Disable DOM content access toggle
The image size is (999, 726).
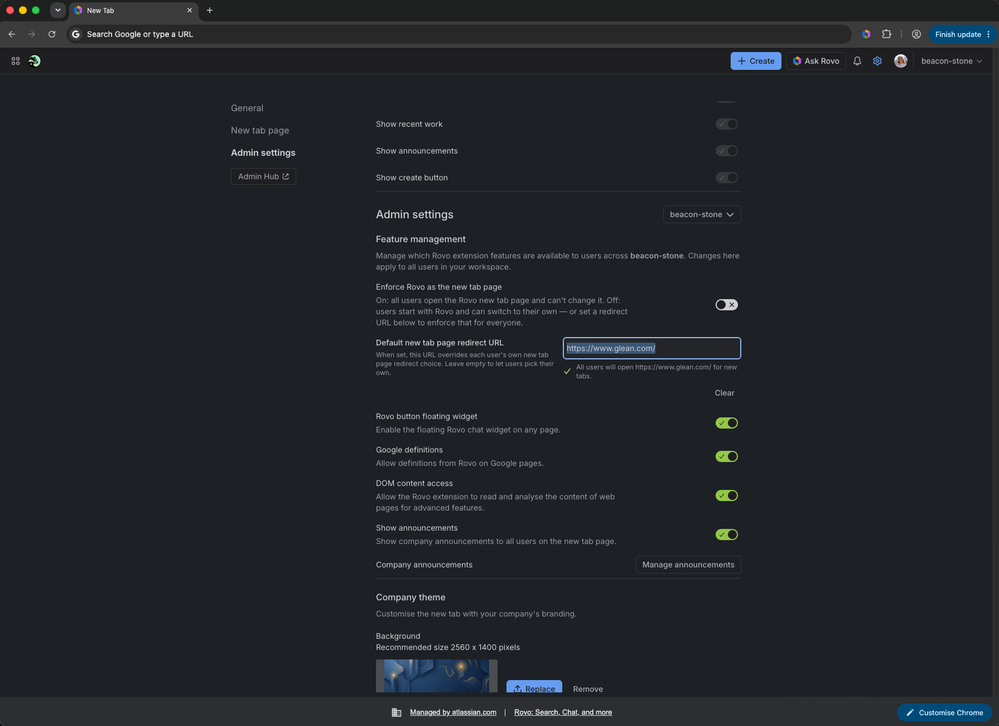tap(726, 496)
